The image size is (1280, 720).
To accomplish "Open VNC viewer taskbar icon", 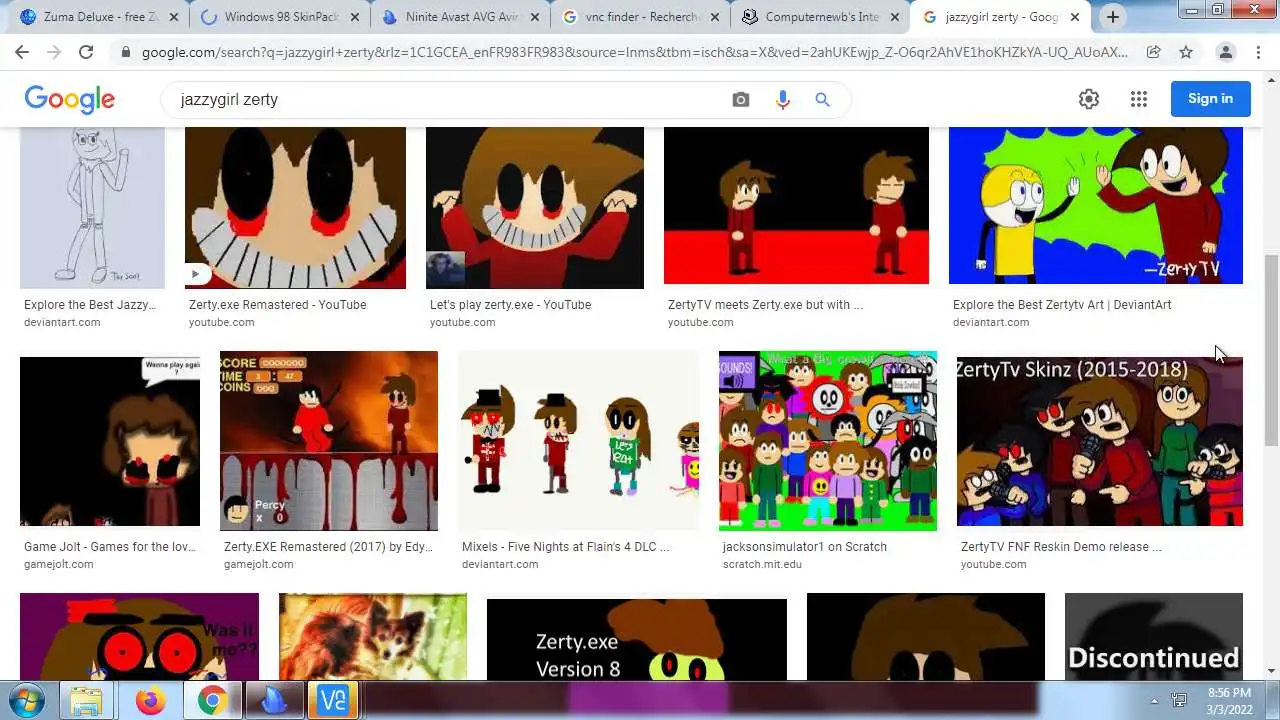I will [332, 701].
